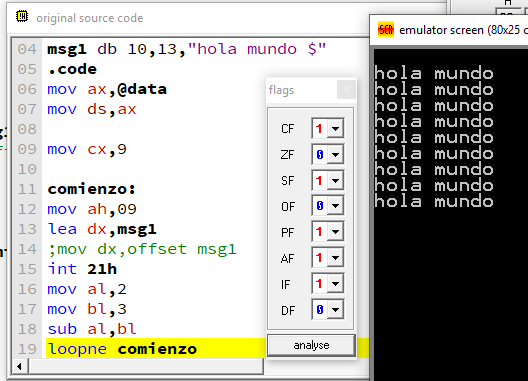528x381 pixels.
Task: Click 'mov ds,ax' on line 07
Action: tap(92, 109)
